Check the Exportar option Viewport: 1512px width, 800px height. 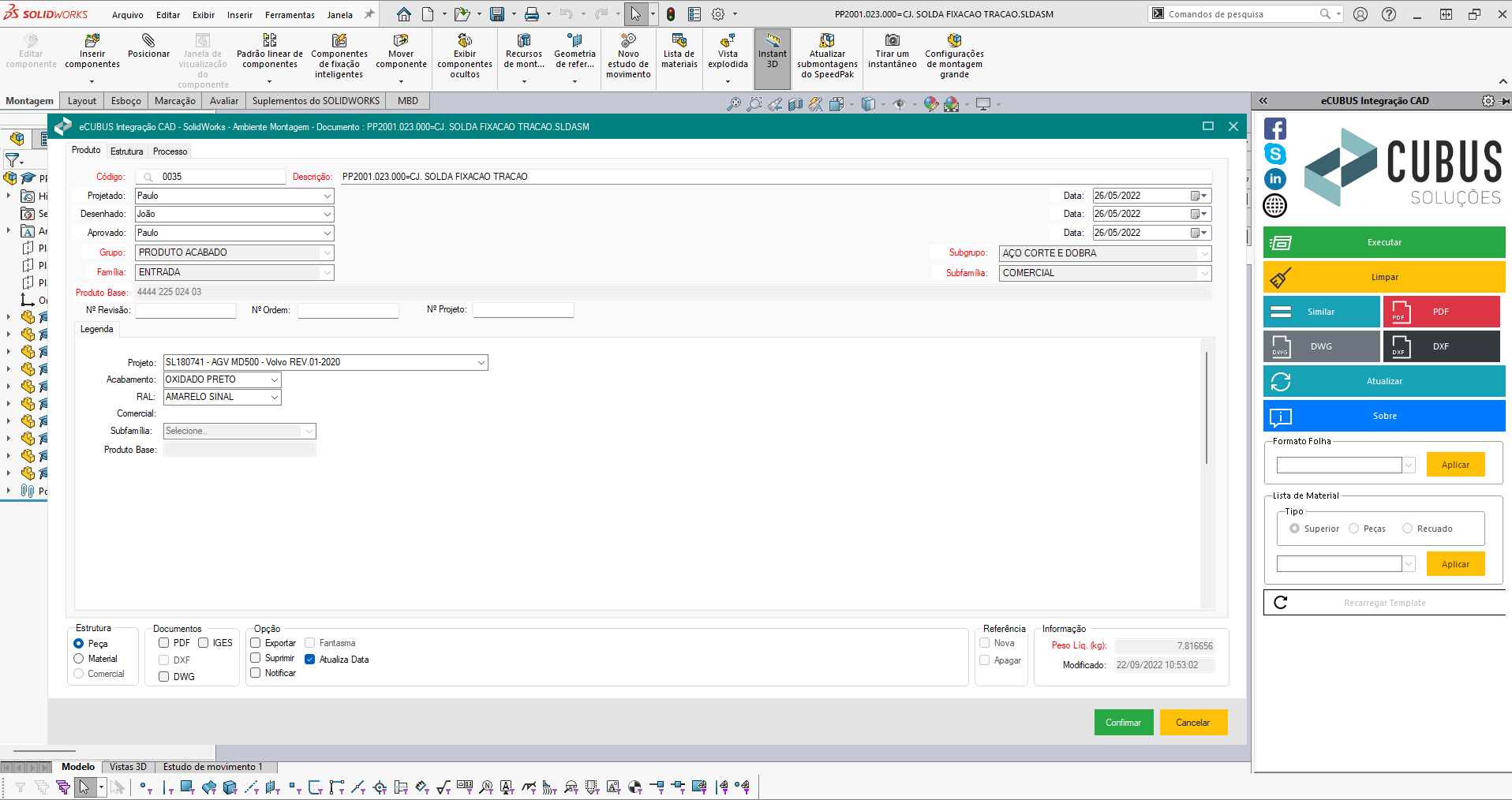(x=256, y=643)
